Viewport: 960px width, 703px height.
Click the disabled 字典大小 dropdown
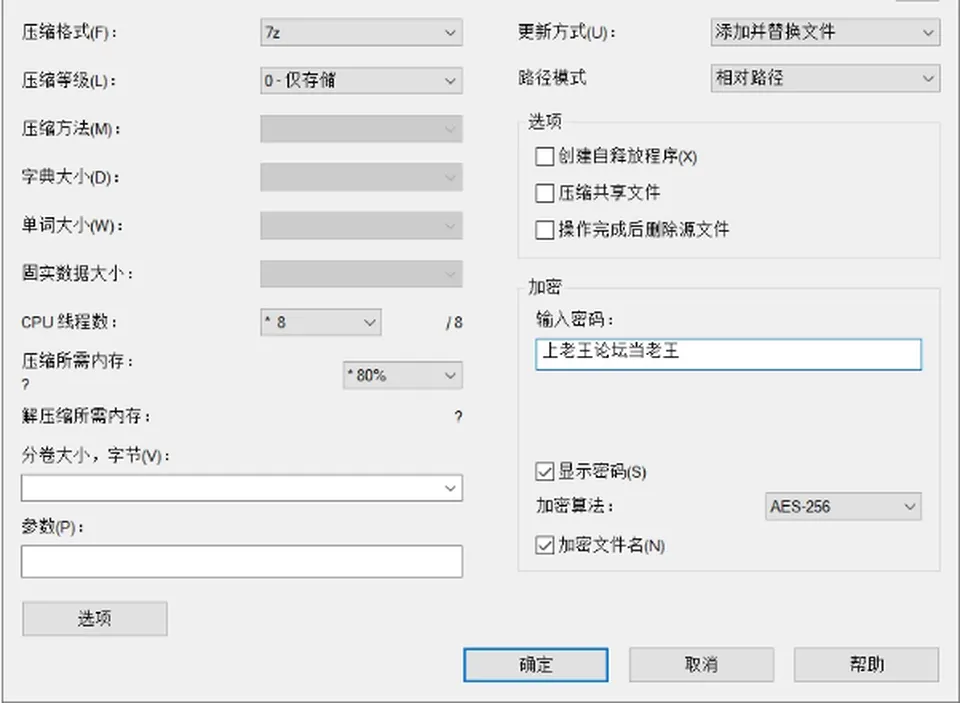(361, 177)
